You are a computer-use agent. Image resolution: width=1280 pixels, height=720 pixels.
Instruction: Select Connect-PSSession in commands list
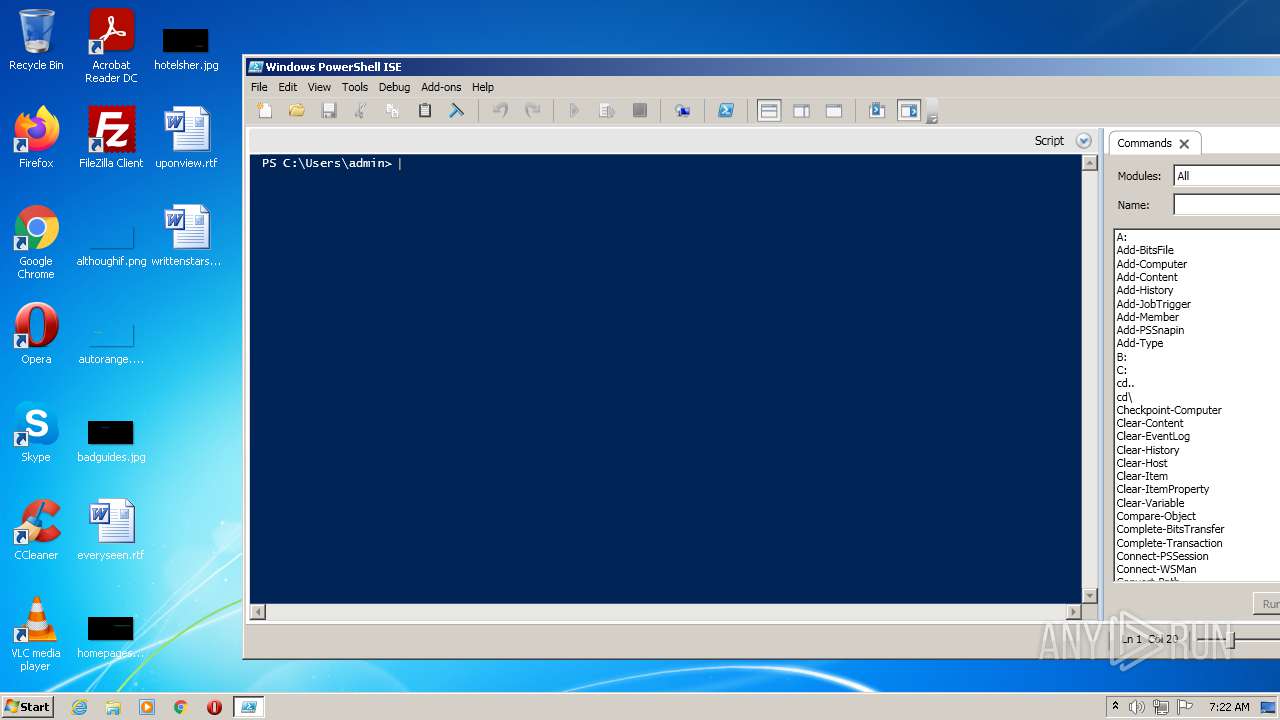tap(1162, 556)
